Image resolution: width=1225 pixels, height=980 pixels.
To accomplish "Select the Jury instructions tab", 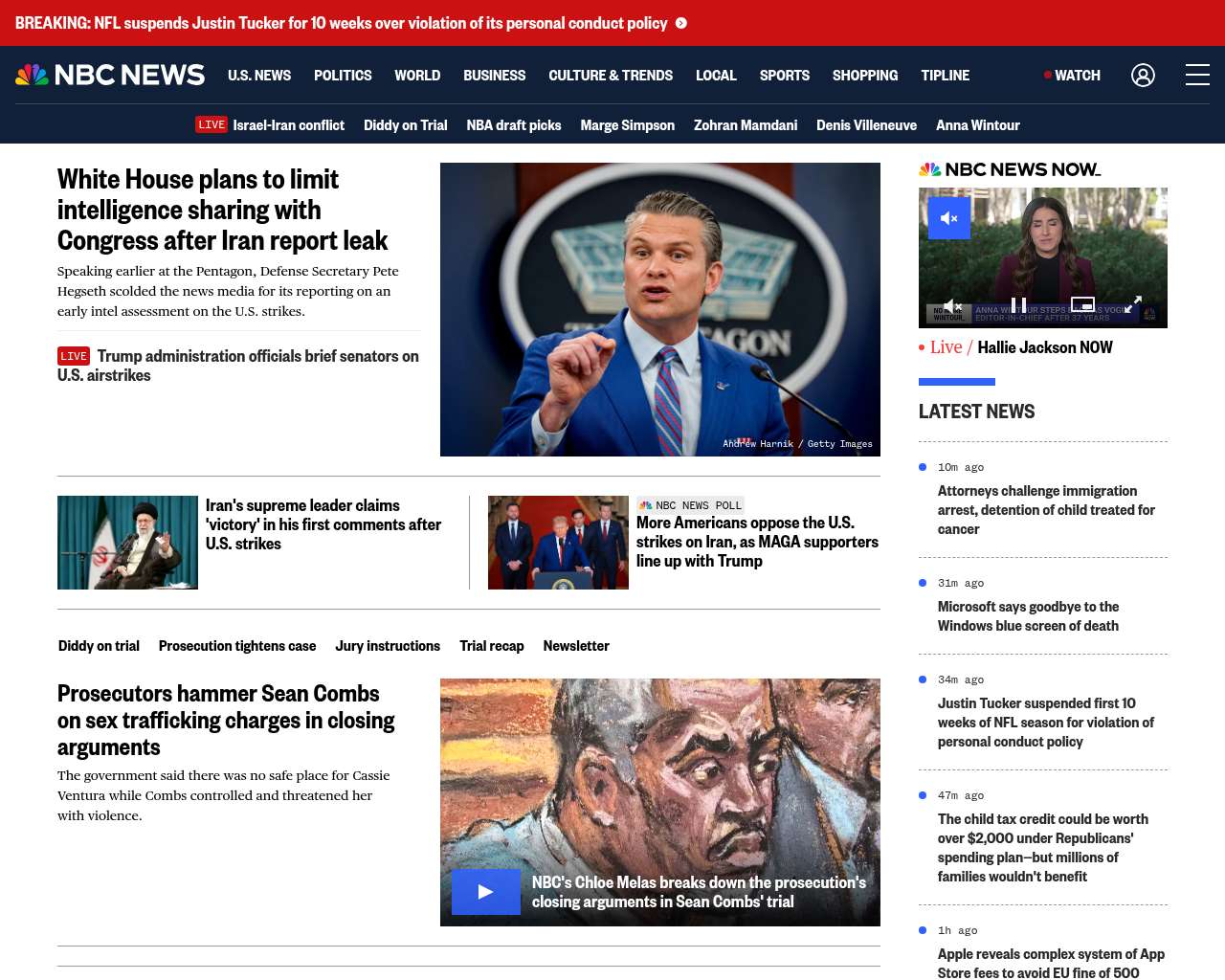I will (388, 646).
